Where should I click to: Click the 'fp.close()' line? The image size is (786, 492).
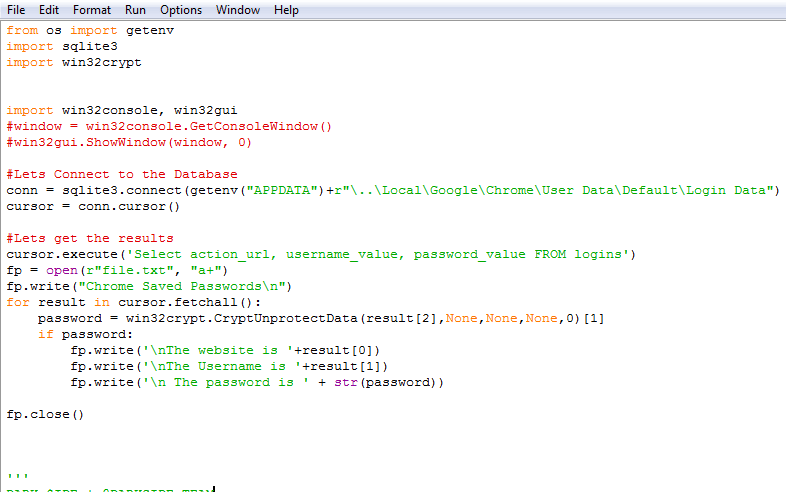coord(45,415)
